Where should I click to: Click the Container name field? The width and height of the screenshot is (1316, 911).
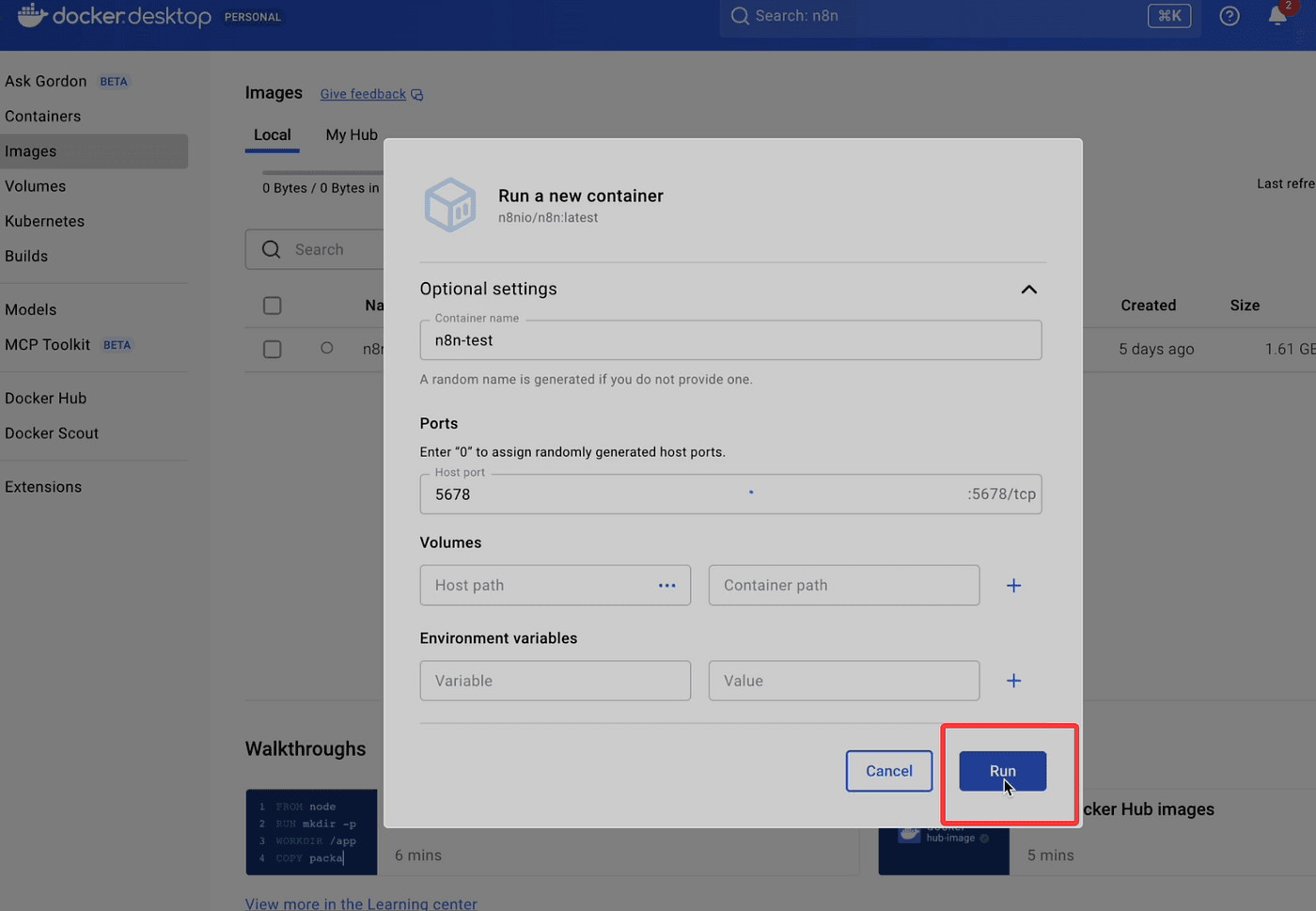pos(729,340)
